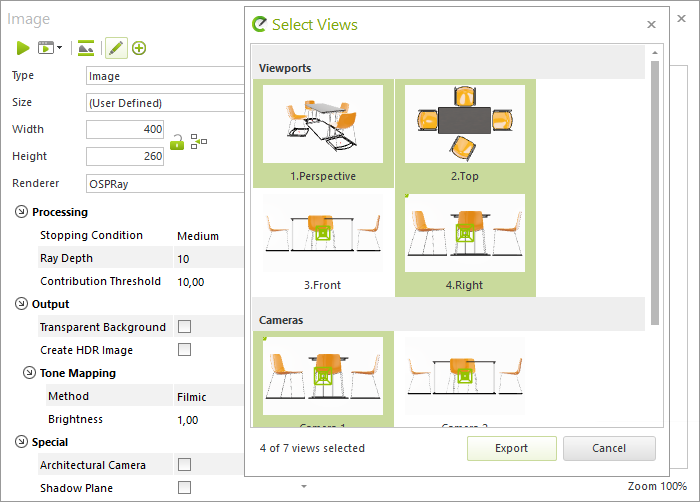Open the Renderer OSPRay dropdown
The image size is (700, 502).
[x=165, y=184]
